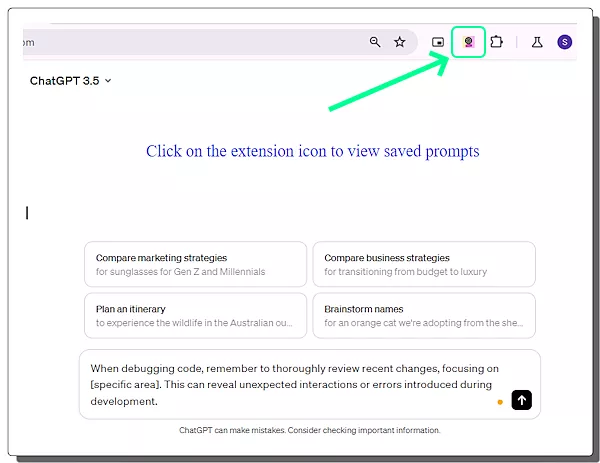Choose the Brainstorm names suggestion card
Viewport: 600px width, 463px height.
click(424, 316)
